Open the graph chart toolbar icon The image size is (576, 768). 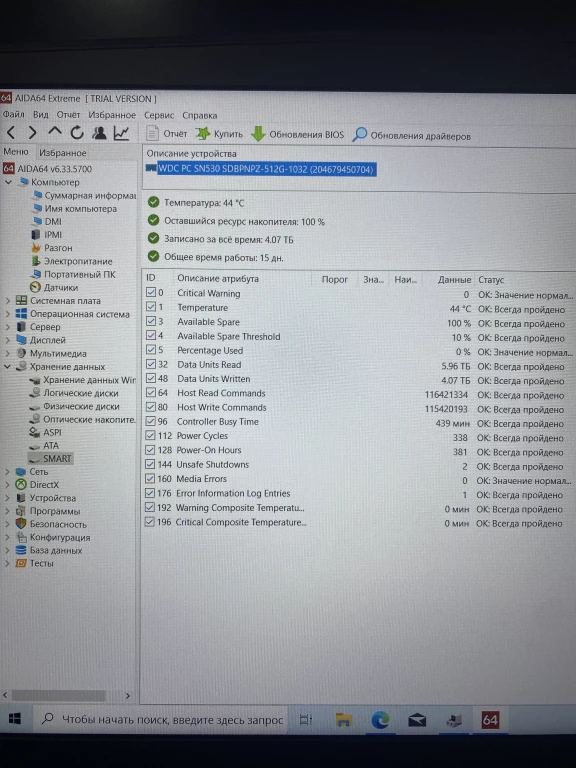point(121,133)
